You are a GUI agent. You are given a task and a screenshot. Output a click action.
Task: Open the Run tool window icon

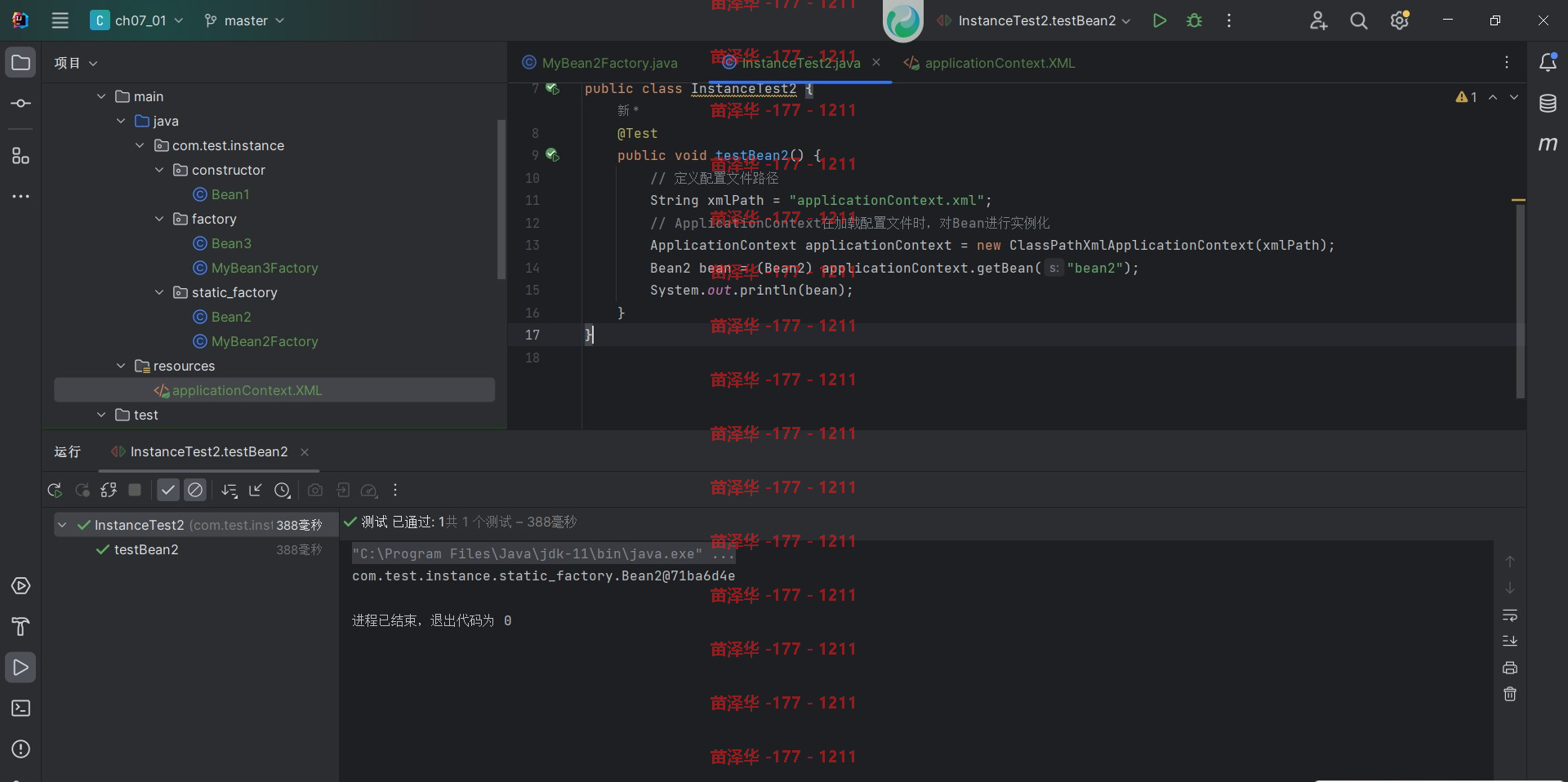pyautogui.click(x=21, y=668)
